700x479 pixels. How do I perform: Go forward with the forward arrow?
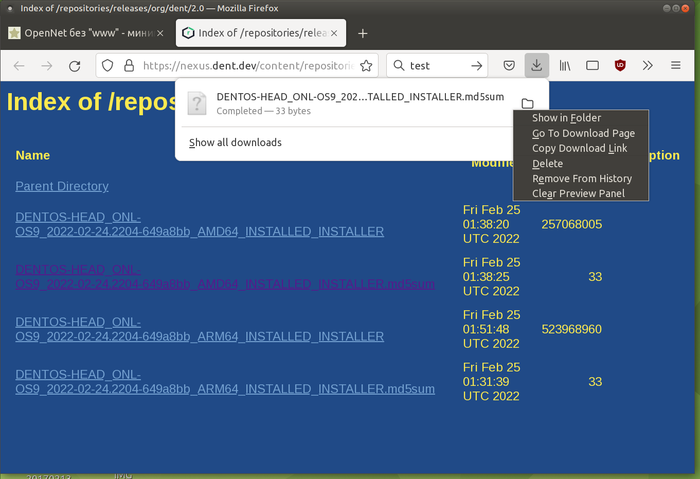coord(46,66)
